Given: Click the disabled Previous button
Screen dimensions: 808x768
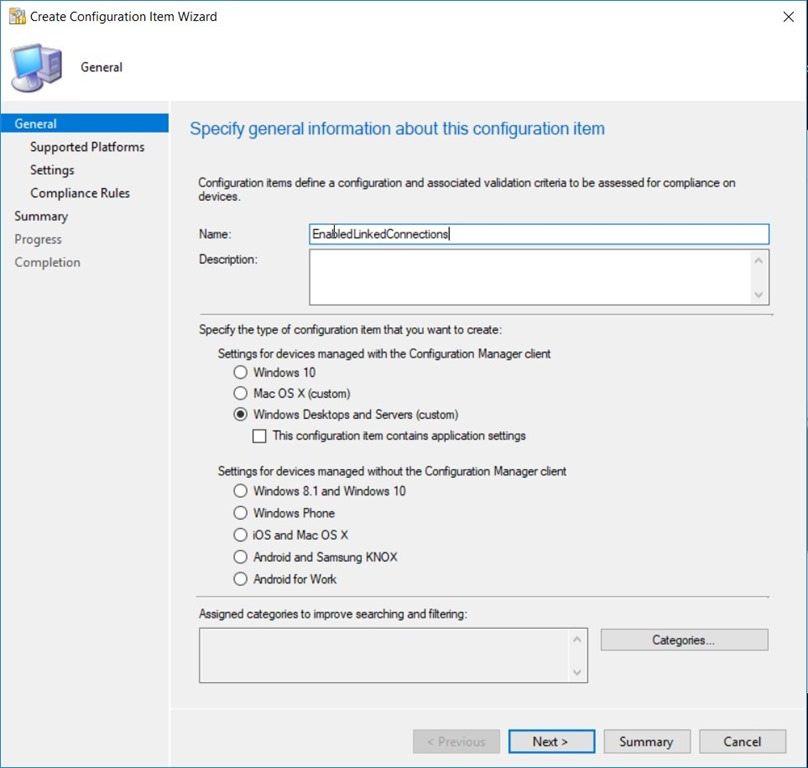Looking at the screenshot, I should (x=456, y=741).
